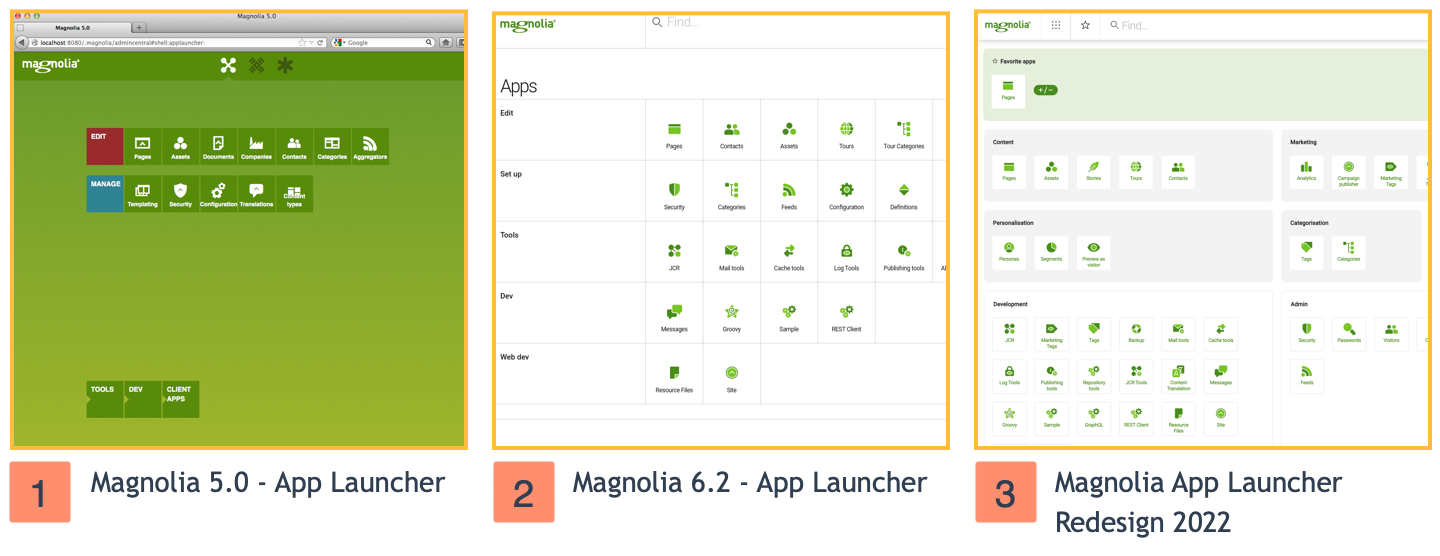The height and width of the screenshot is (556, 1440).
Task: Open the Stories app in Content section
Action: tap(1094, 171)
